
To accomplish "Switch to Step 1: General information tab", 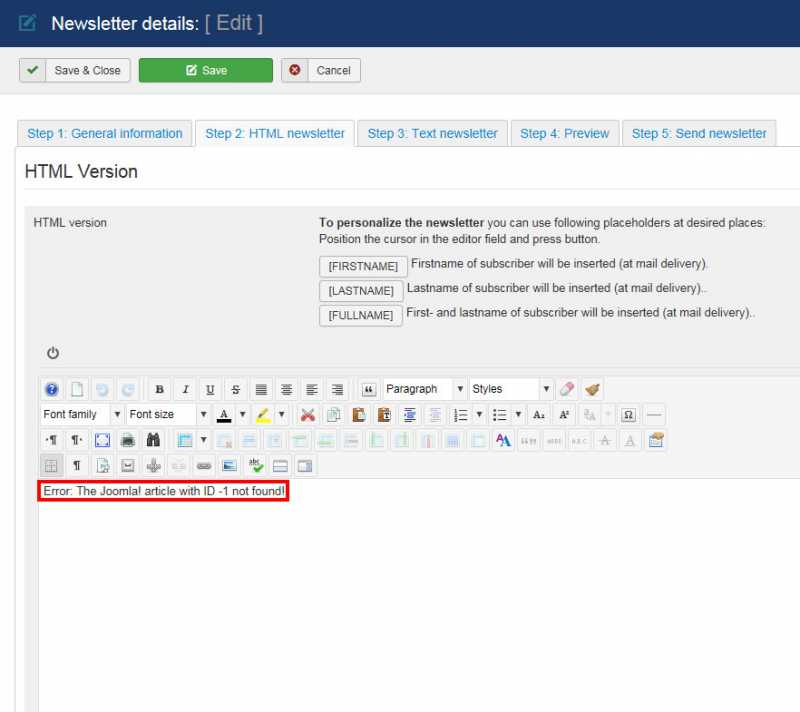I will pos(105,133).
